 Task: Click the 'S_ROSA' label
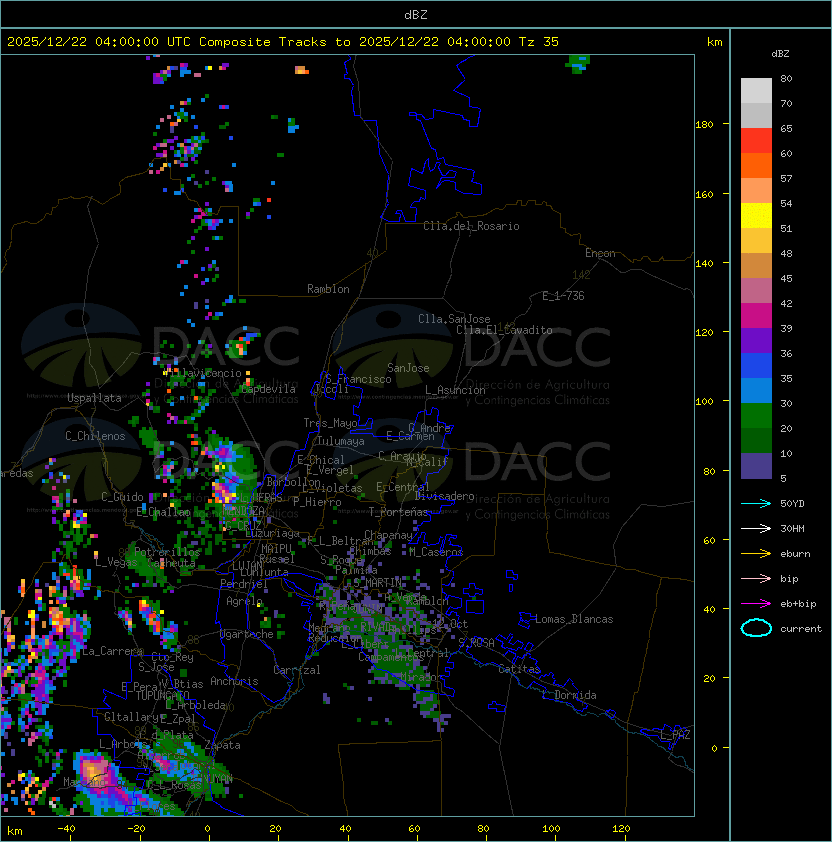click(476, 643)
